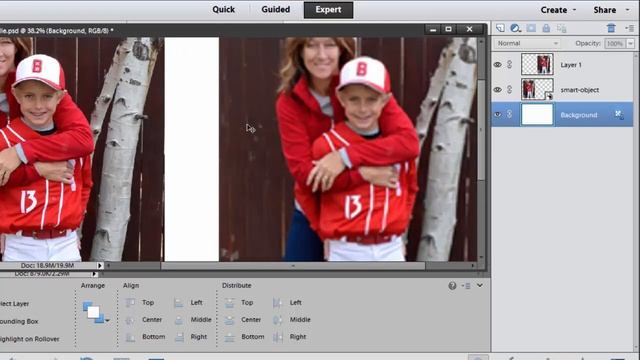Lock transparent pixels icon
This screenshot has width=640, height=360.
(562, 28)
